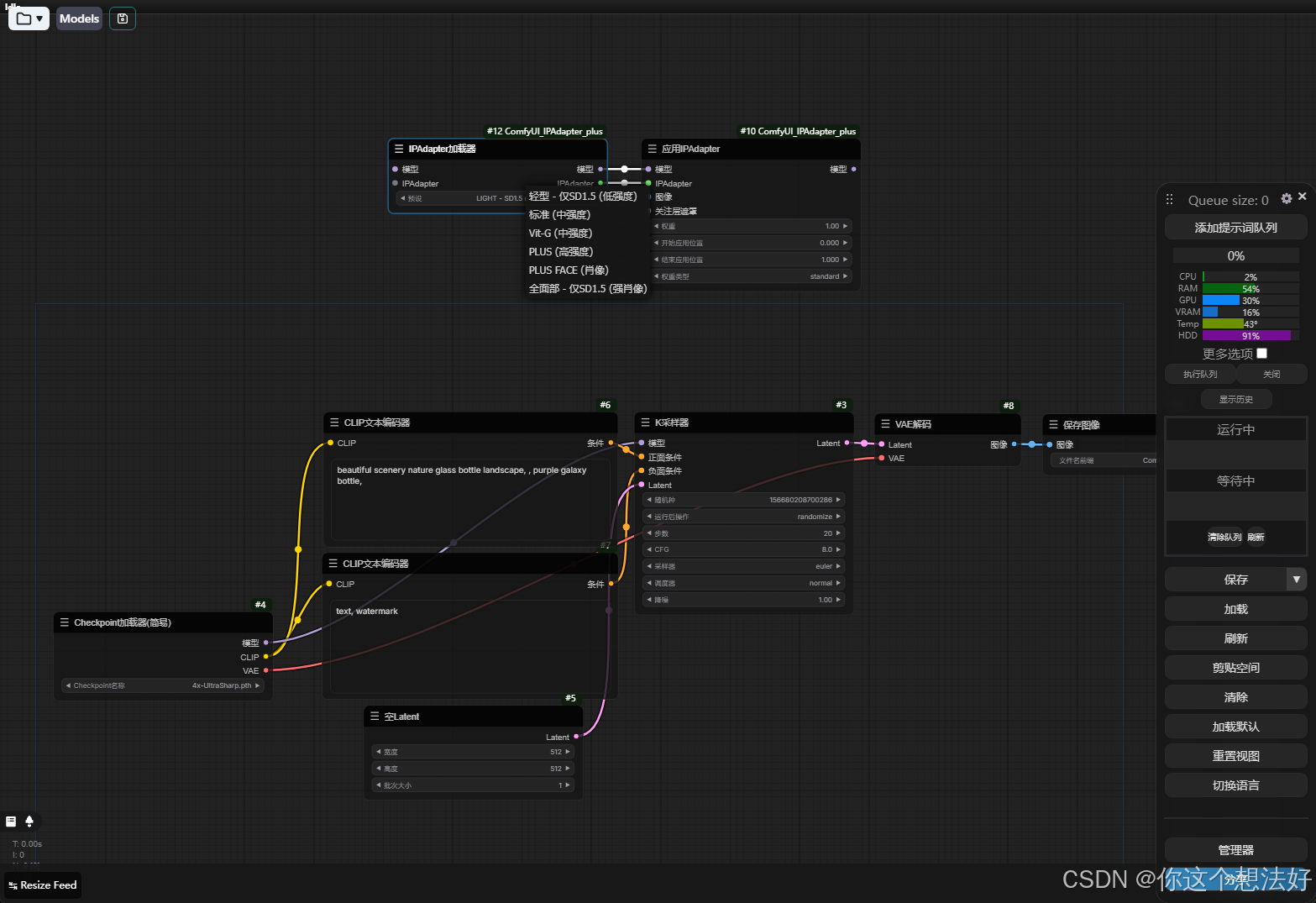Click 文件名前缀 field in 保存图像

pyautogui.click(x=1104, y=460)
